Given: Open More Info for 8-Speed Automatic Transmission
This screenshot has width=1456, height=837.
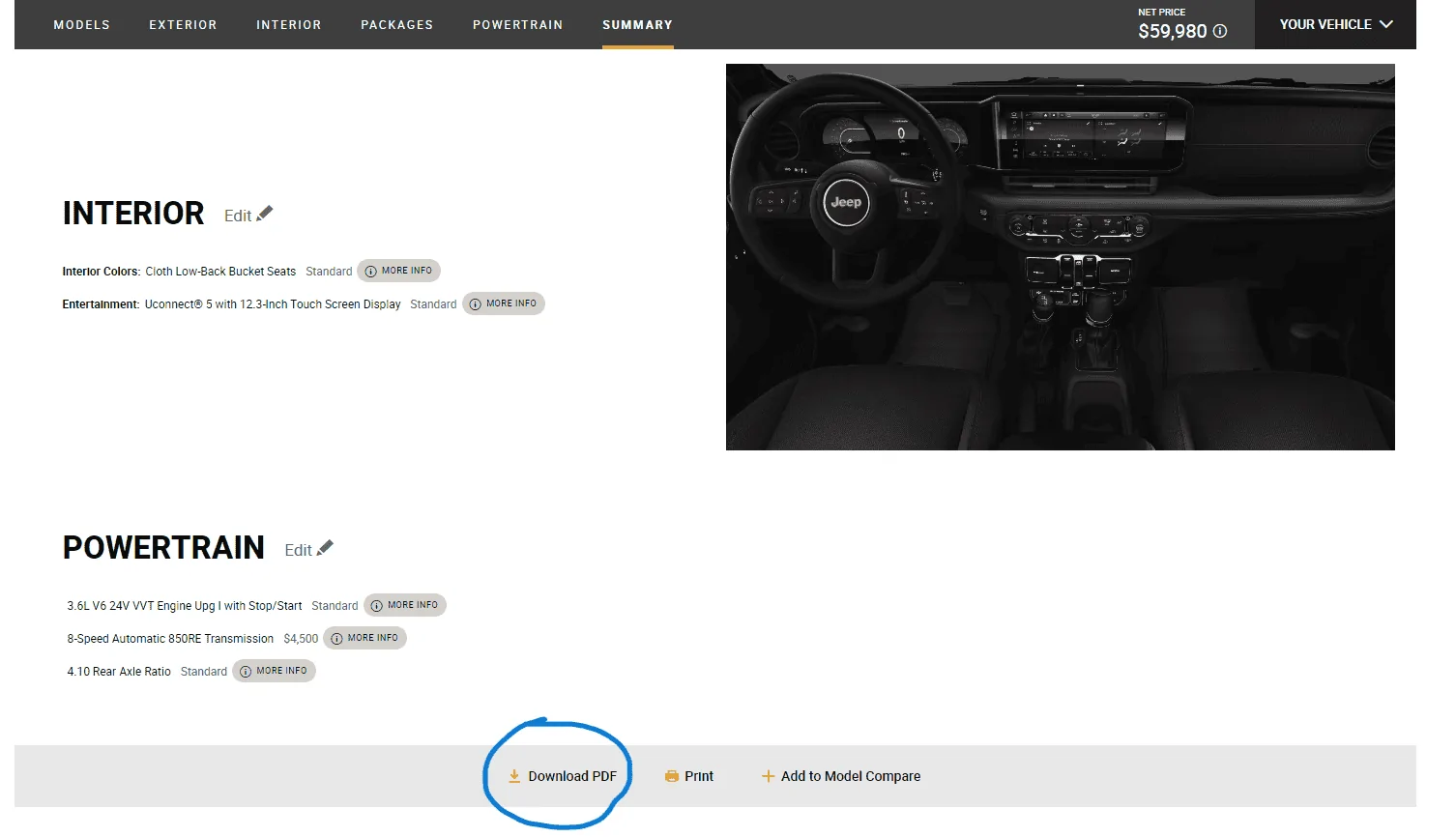Looking at the screenshot, I should point(364,638).
